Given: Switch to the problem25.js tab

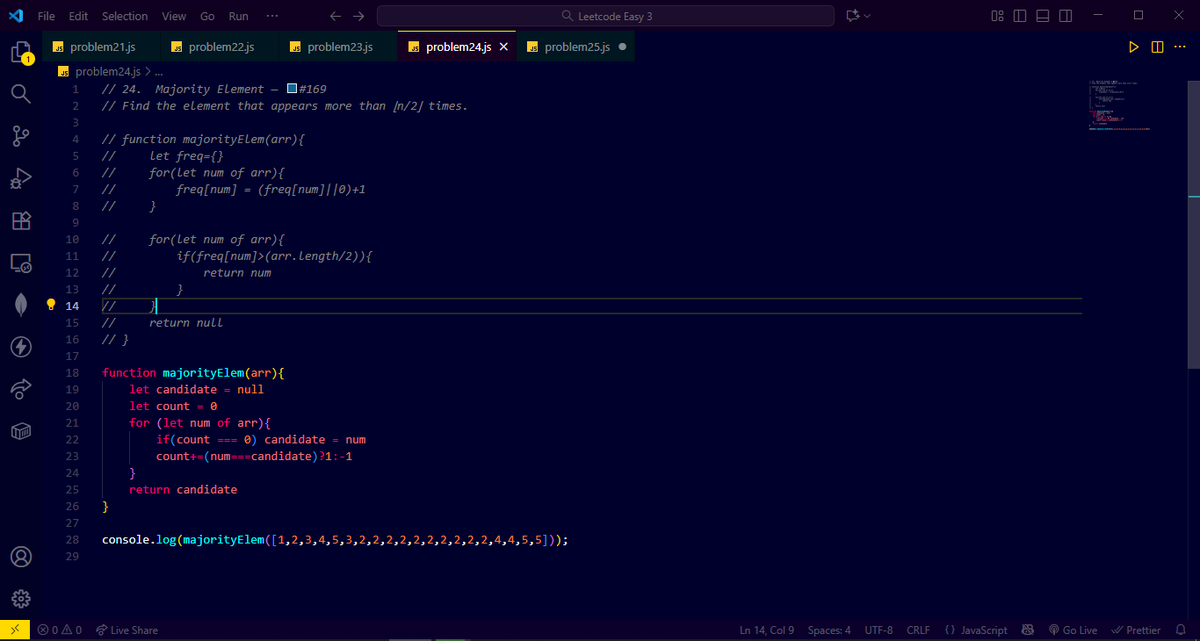Looking at the screenshot, I should click(x=578, y=47).
